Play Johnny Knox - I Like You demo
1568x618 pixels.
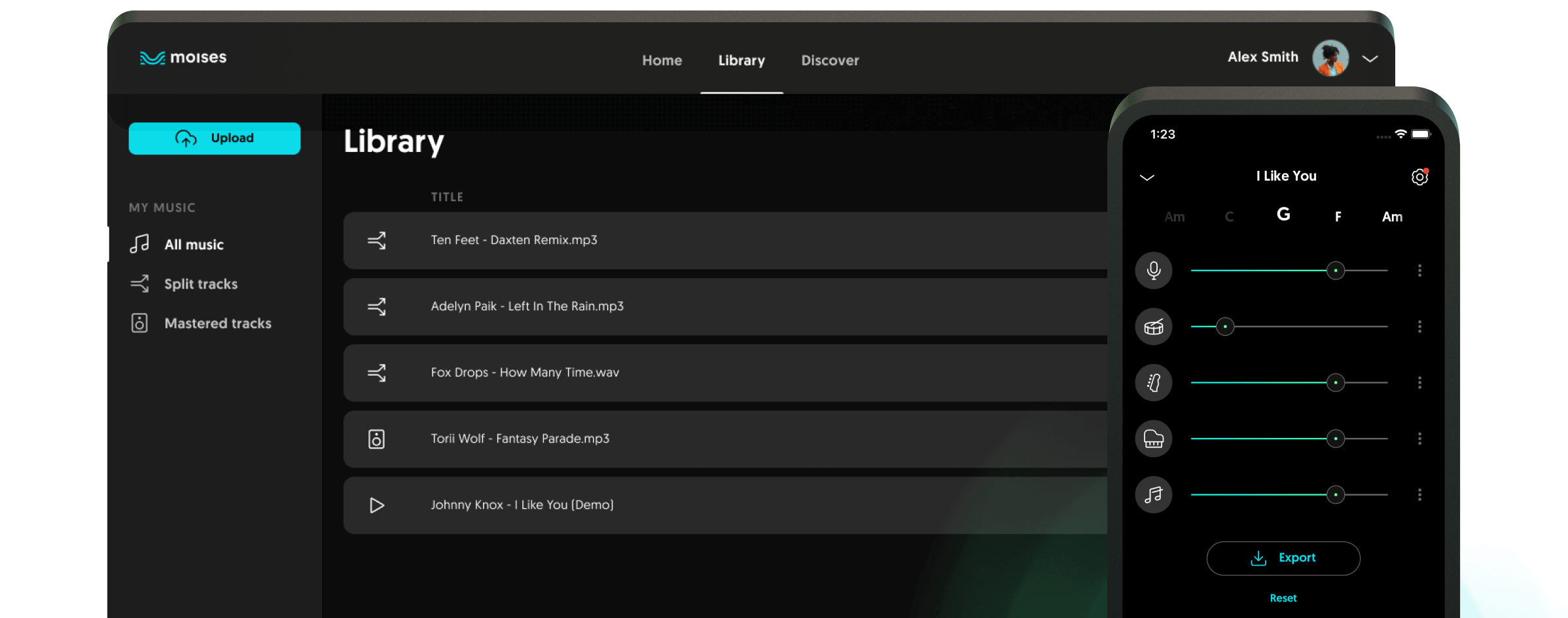click(x=376, y=505)
